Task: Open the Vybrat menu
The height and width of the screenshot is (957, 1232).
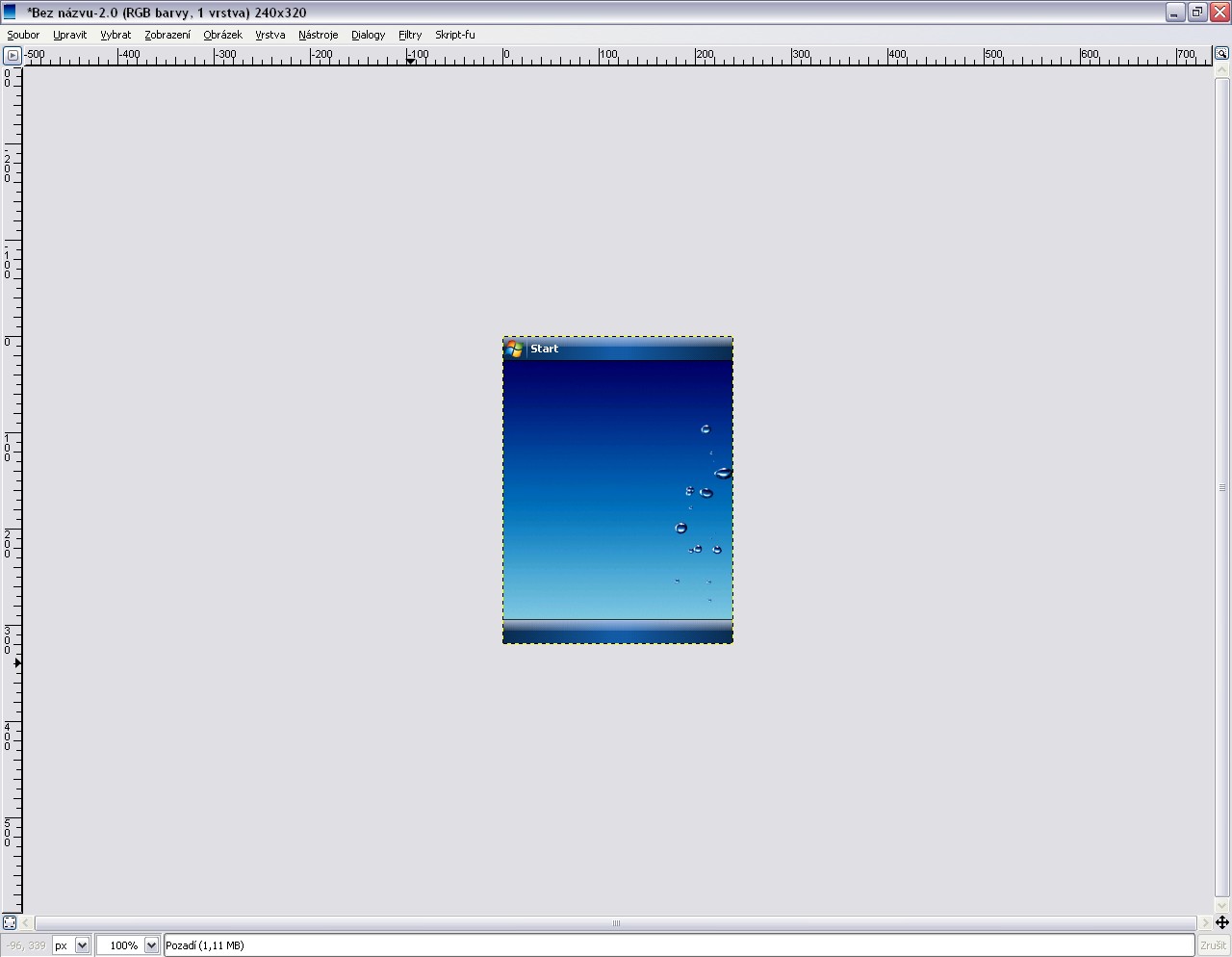Action: point(115,35)
